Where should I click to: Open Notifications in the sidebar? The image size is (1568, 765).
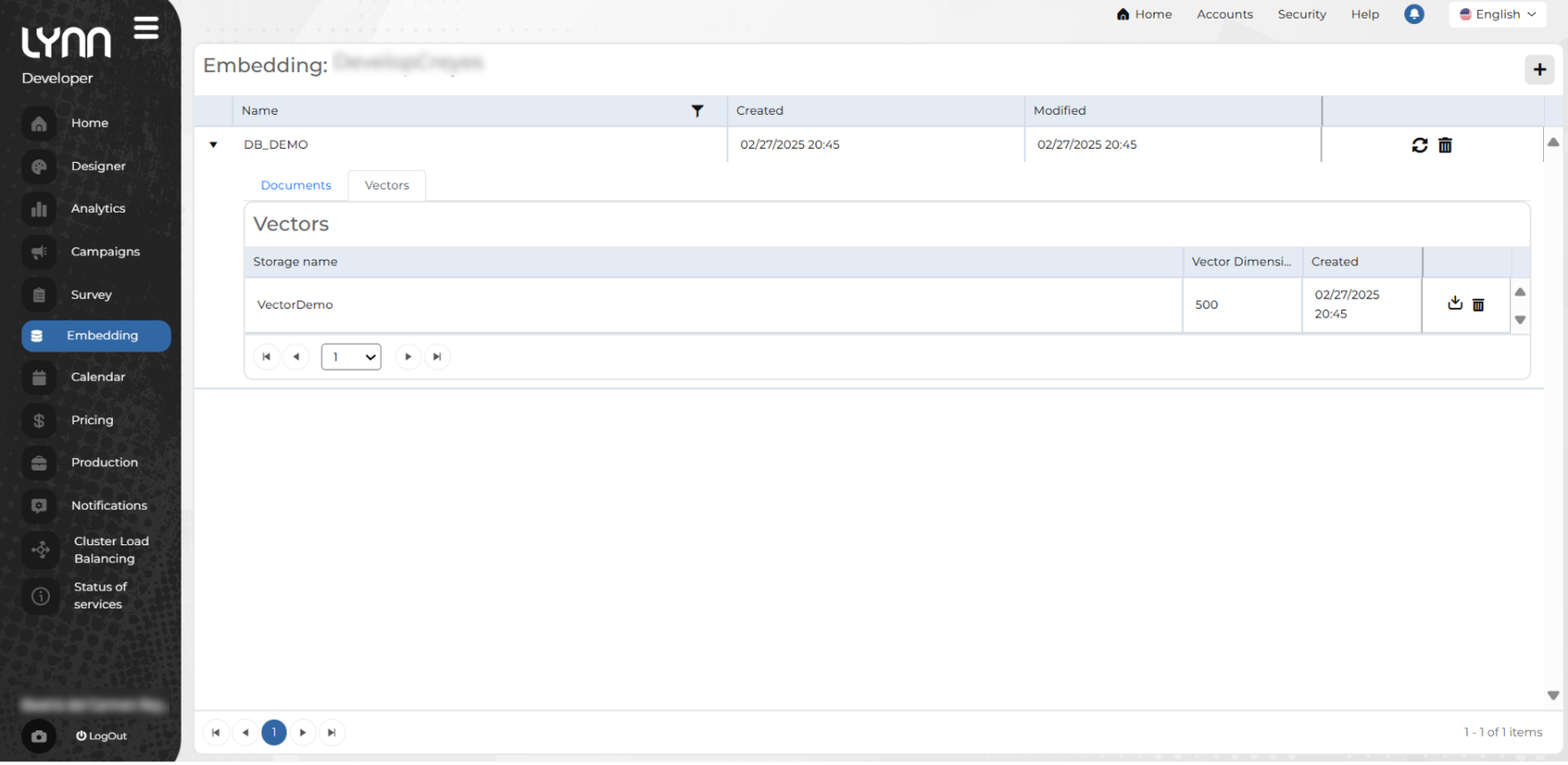109,505
